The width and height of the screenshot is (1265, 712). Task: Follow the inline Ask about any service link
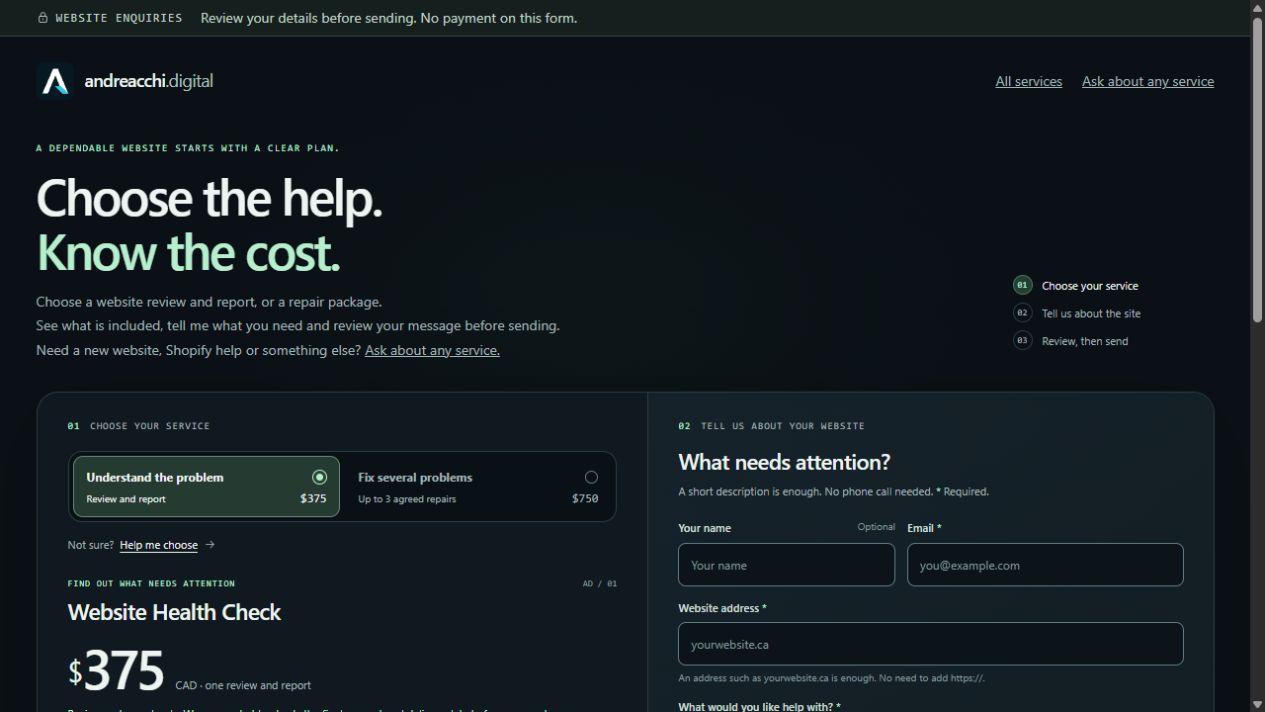coord(432,350)
